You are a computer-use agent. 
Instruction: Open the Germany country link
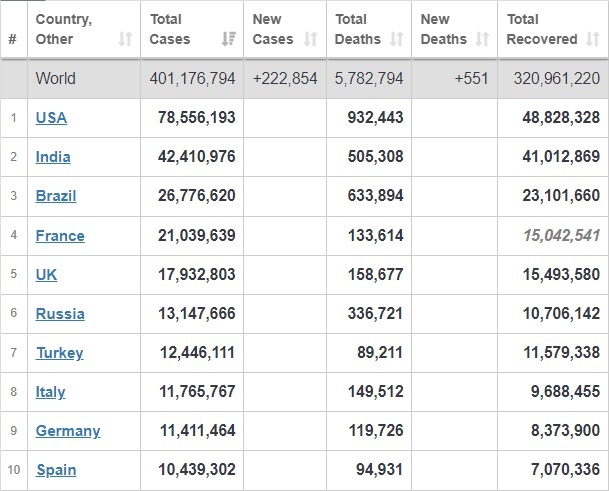[68, 431]
